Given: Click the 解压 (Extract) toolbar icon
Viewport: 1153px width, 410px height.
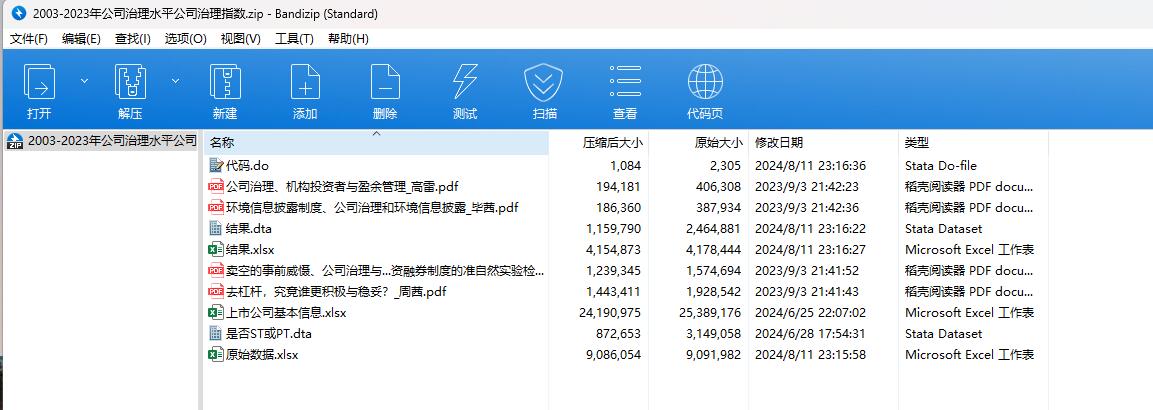Looking at the screenshot, I should 130,81.
